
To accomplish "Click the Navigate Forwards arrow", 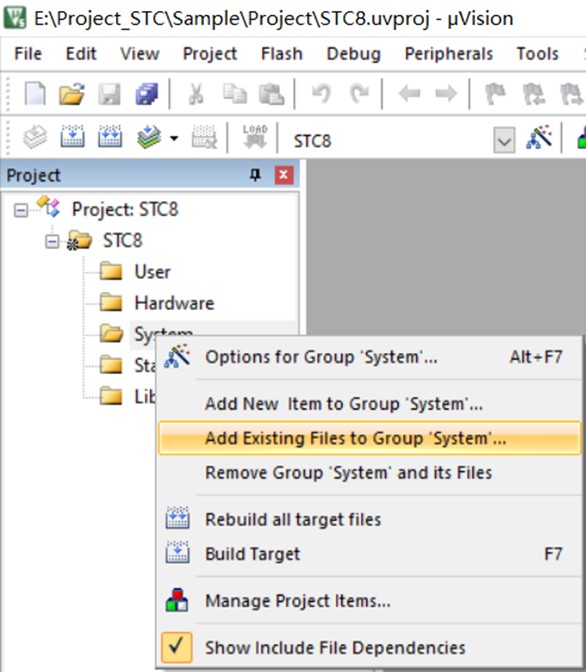I will tap(446, 93).
